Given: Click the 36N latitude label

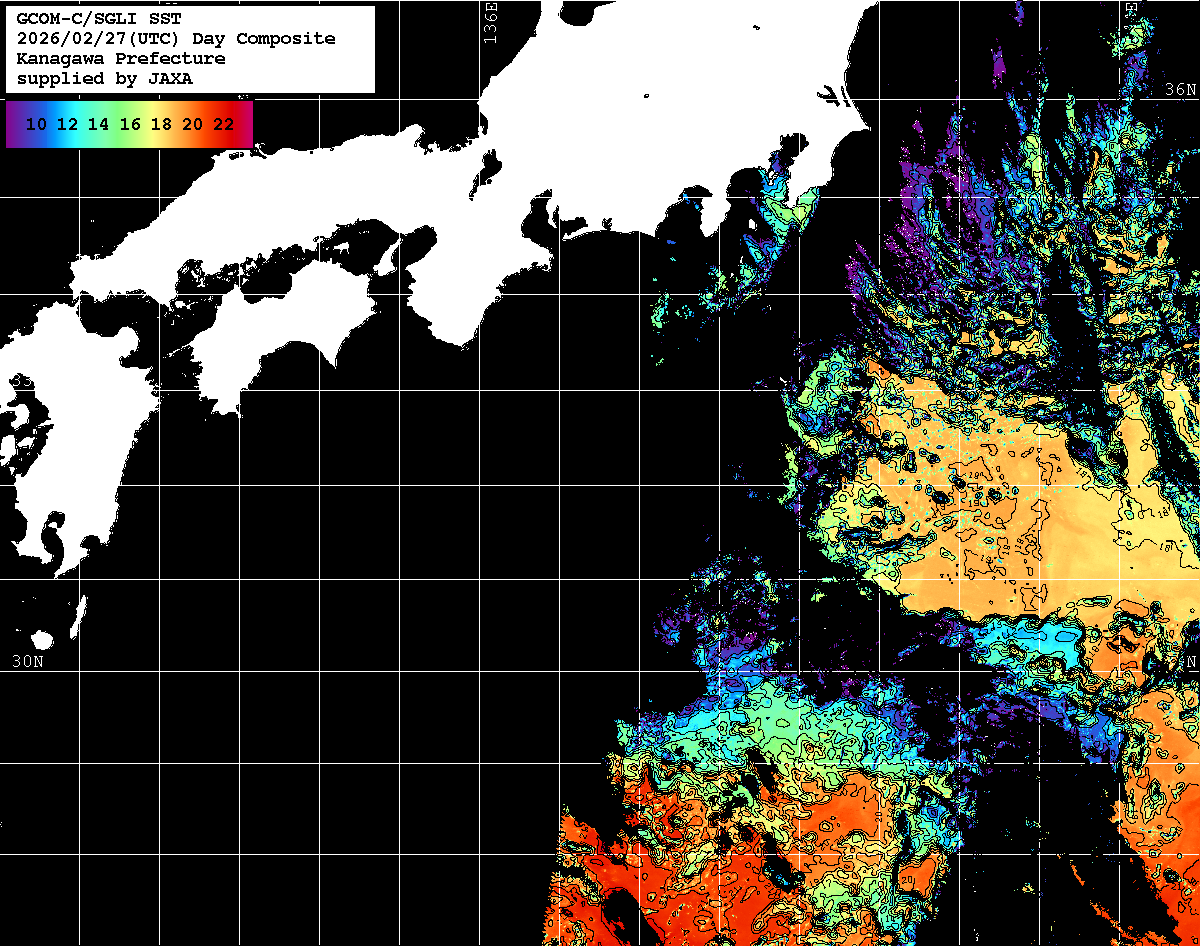Looking at the screenshot, I should (x=1181, y=90).
